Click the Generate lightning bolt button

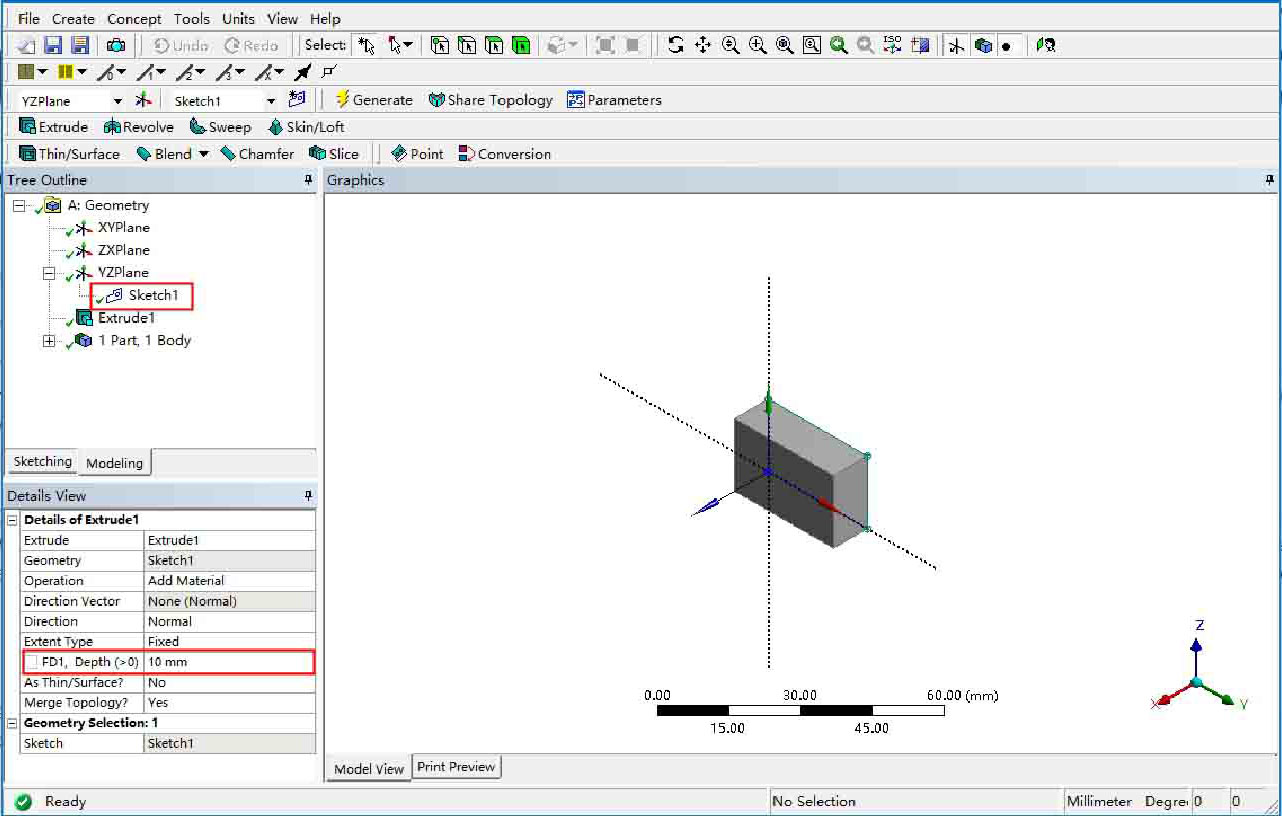pos(373,100)
